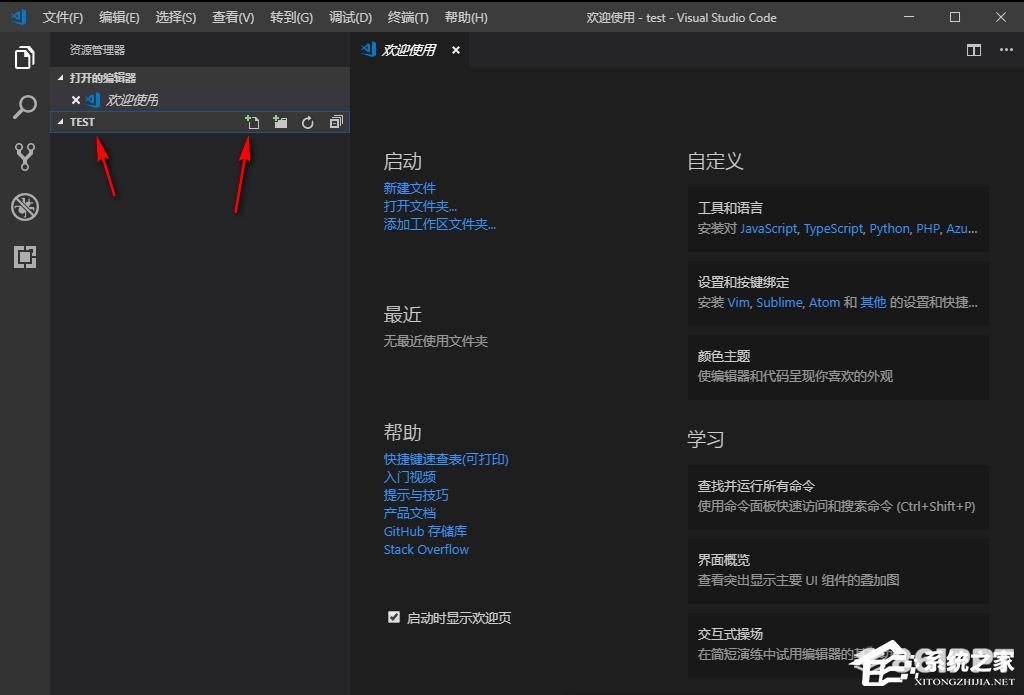Collapse all folders in TEST explorer

336,122
